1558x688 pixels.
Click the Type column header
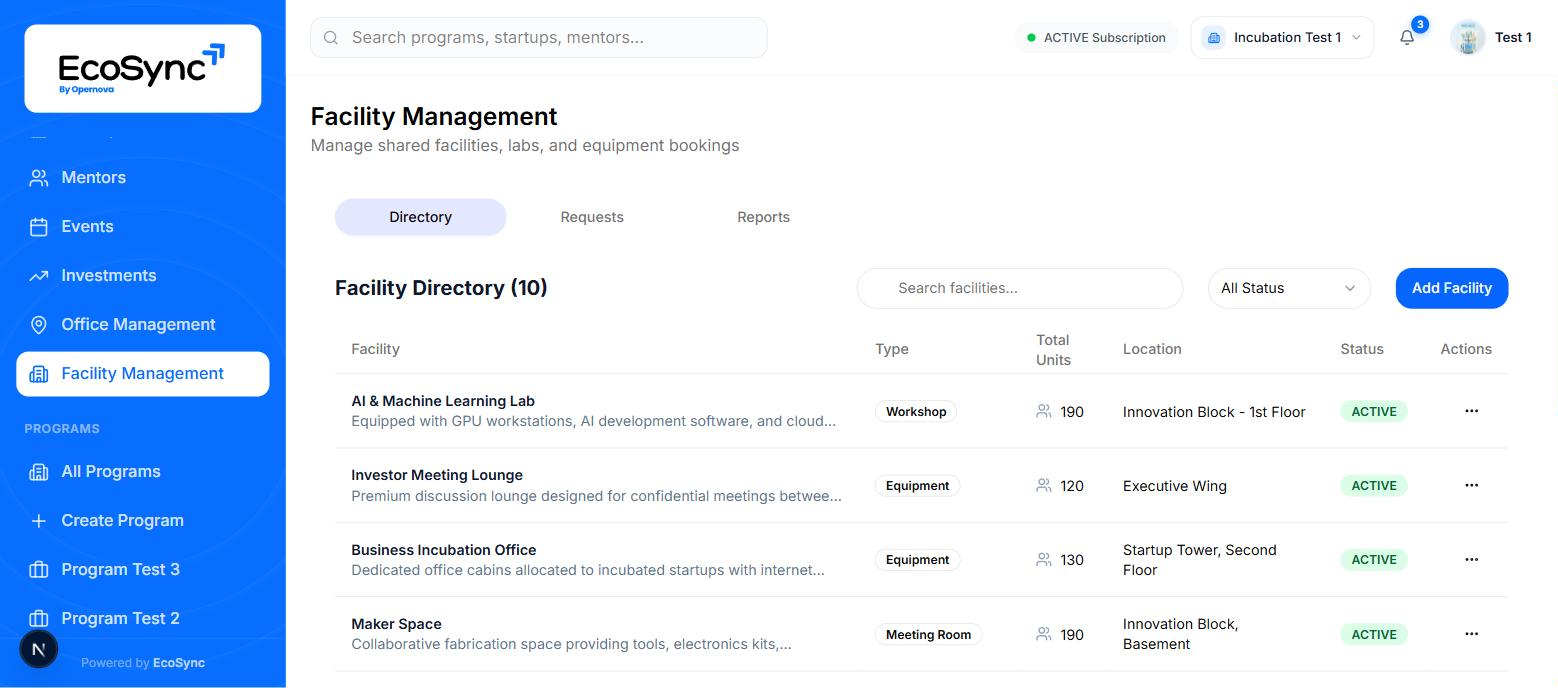(x=892, y=349)
